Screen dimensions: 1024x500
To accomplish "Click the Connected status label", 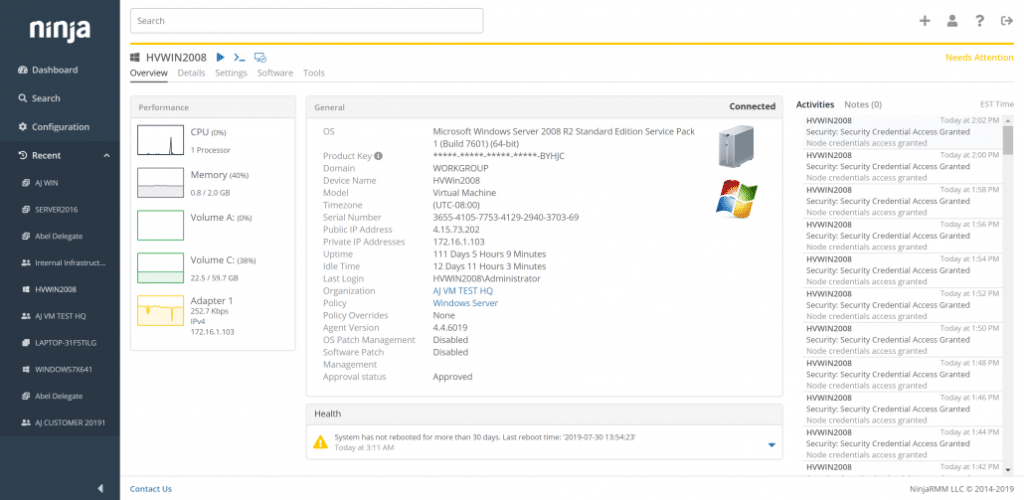I will pyautogui.click(x=752, y=106).
